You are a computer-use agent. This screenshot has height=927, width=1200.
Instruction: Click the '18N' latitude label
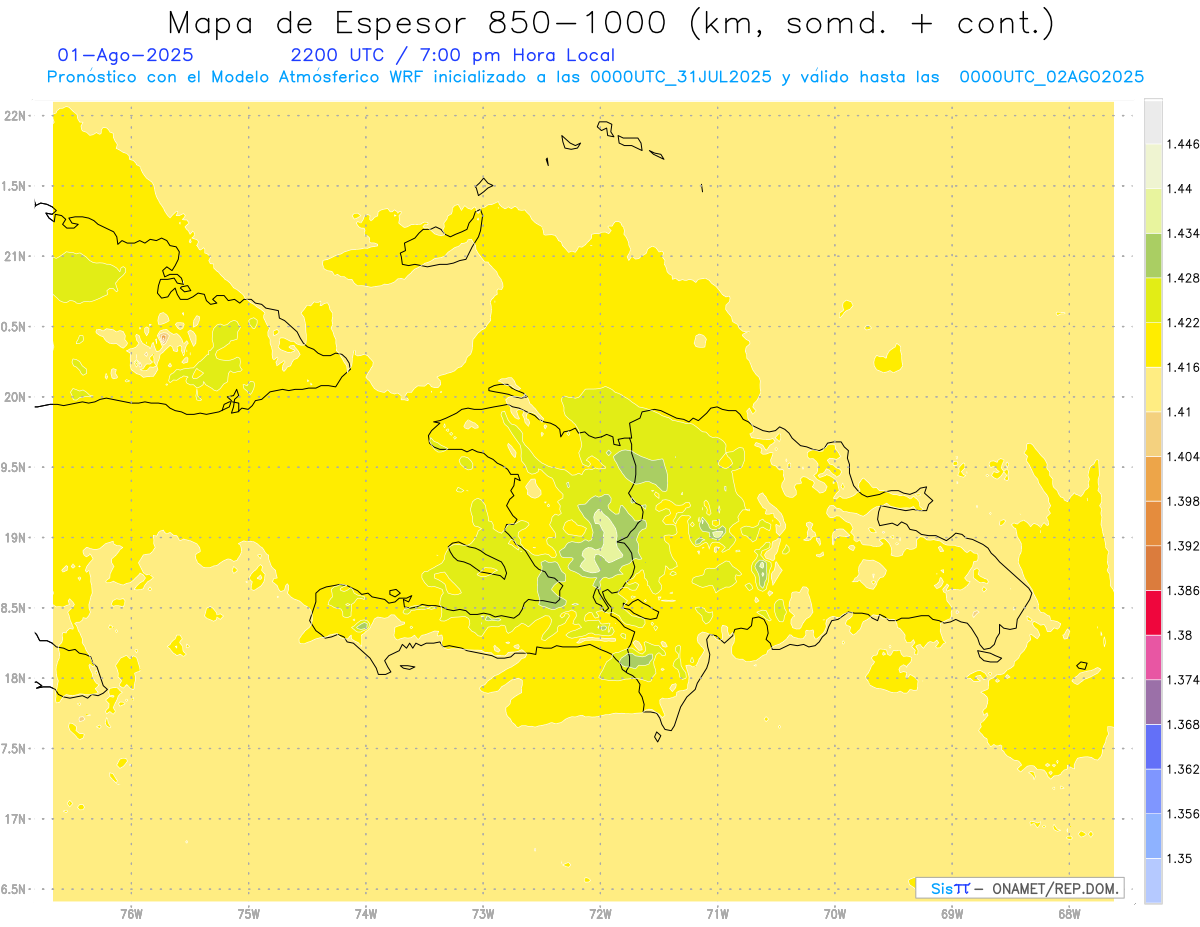coord(16,678)
